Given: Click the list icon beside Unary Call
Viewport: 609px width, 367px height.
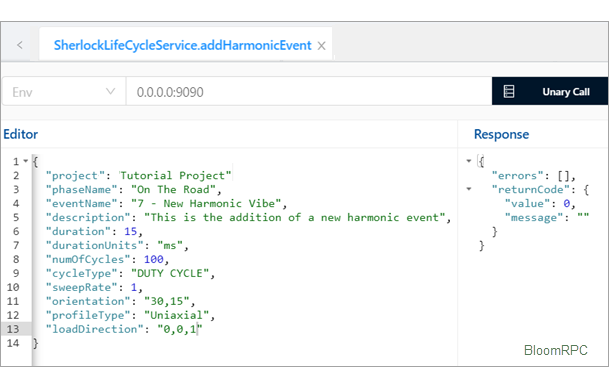Looking at the screenshot, I should [509, 92].
